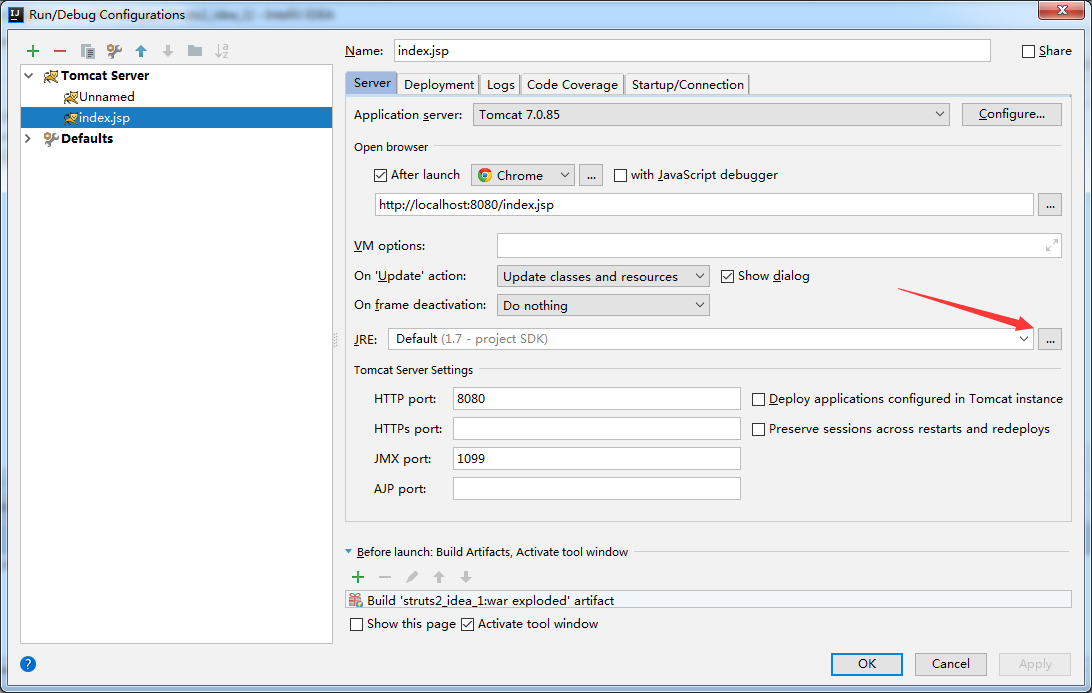Click the AJP port field
Viewport: 1092px width, 693px height.
pos(596,488)
